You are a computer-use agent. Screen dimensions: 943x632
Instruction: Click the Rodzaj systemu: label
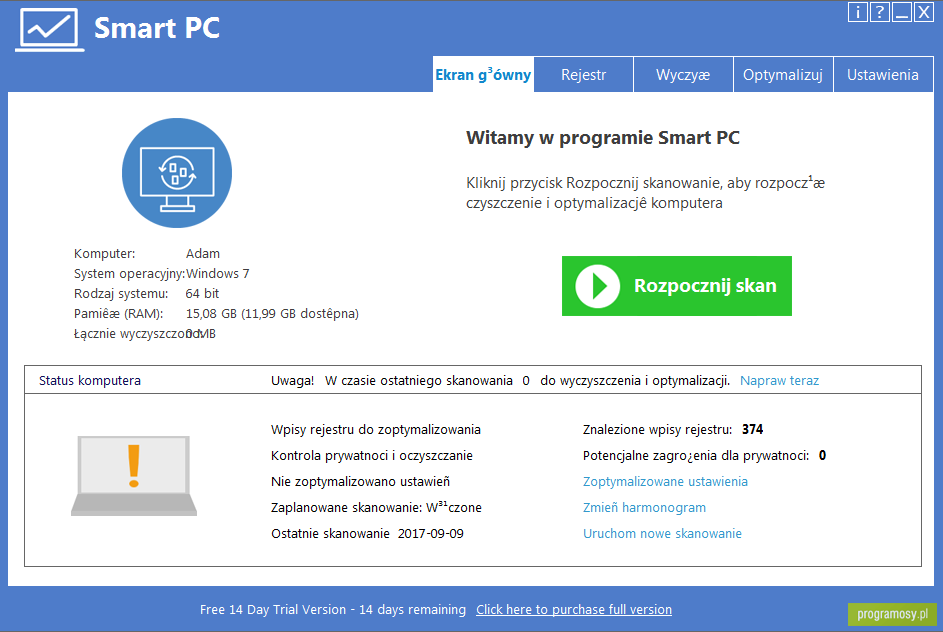click(x=121, y=294)
